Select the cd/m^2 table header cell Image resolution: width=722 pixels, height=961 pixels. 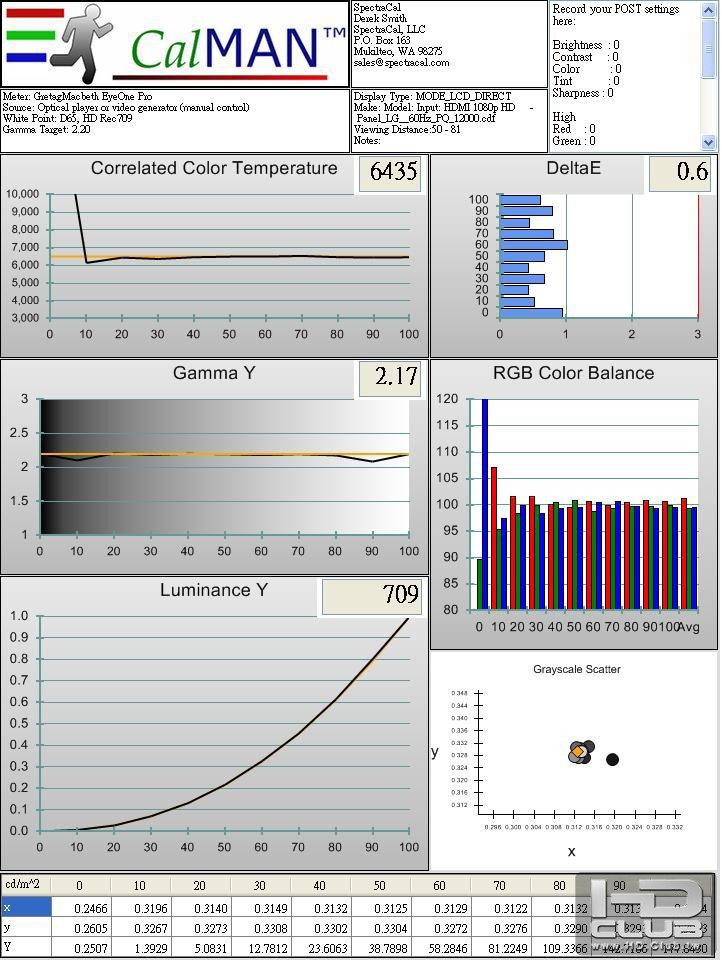click(x=26, y=884)
